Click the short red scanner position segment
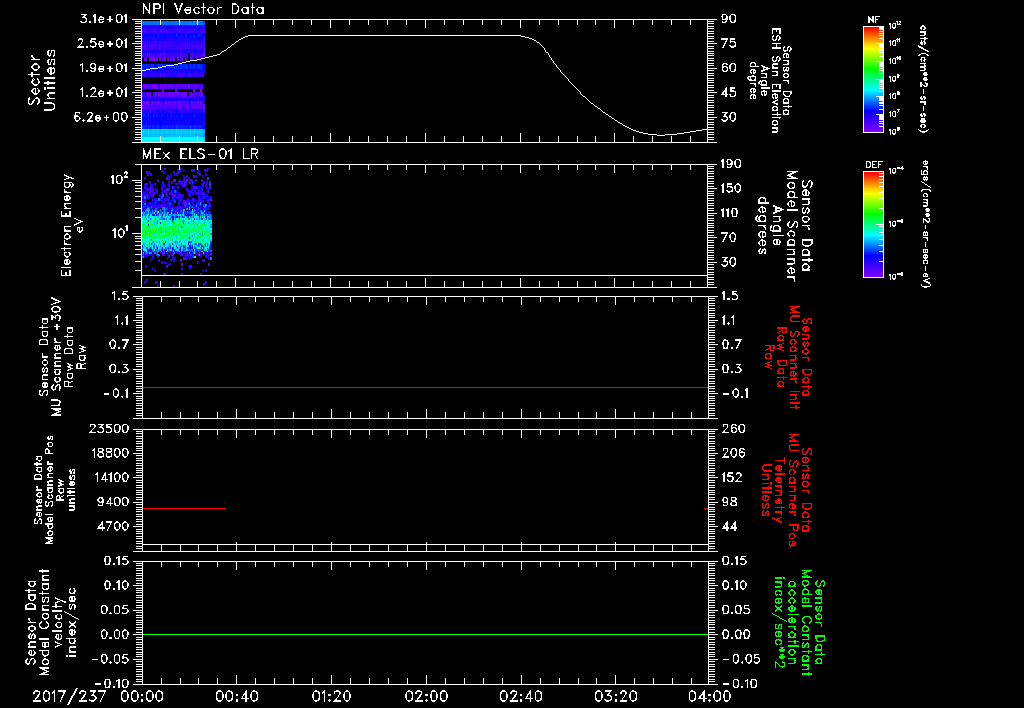The image size is (1024, 708). 184,508
